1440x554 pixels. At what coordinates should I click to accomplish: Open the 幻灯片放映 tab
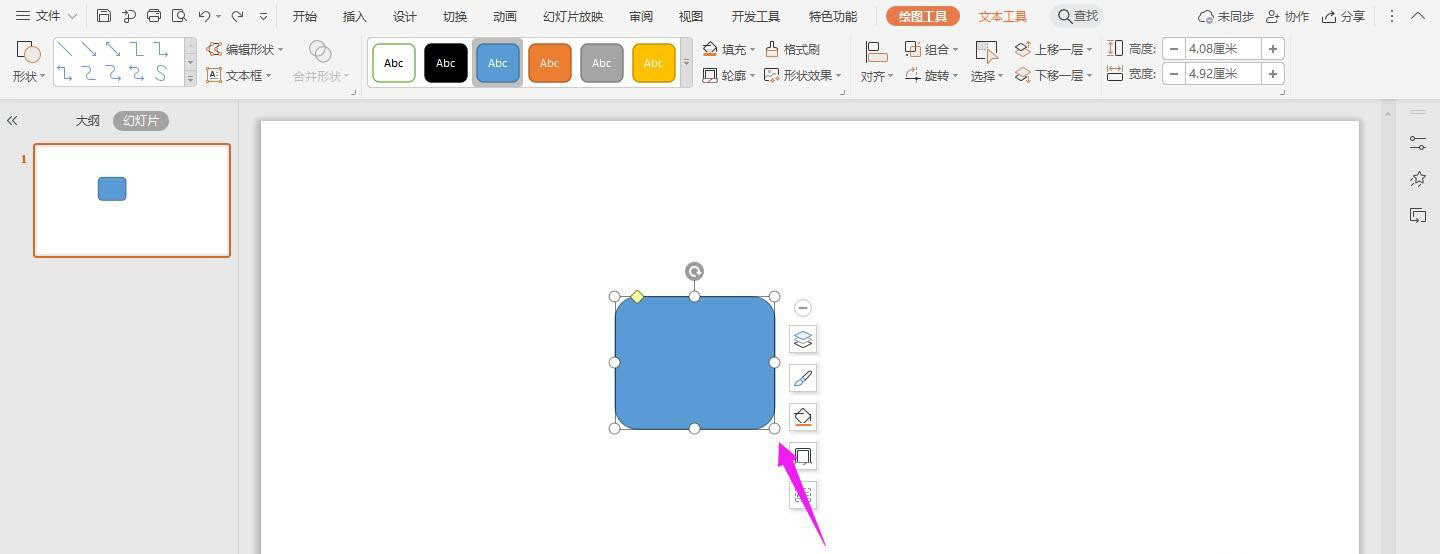tap(573, 16)
